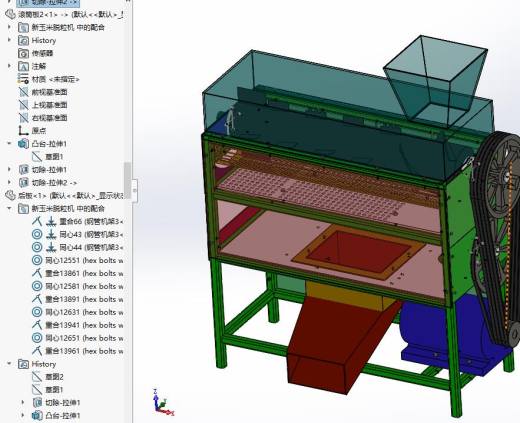
Task: Click the 凸台-拉伸1 boss-extrude feature icon
Action: (x=23, y=144)
